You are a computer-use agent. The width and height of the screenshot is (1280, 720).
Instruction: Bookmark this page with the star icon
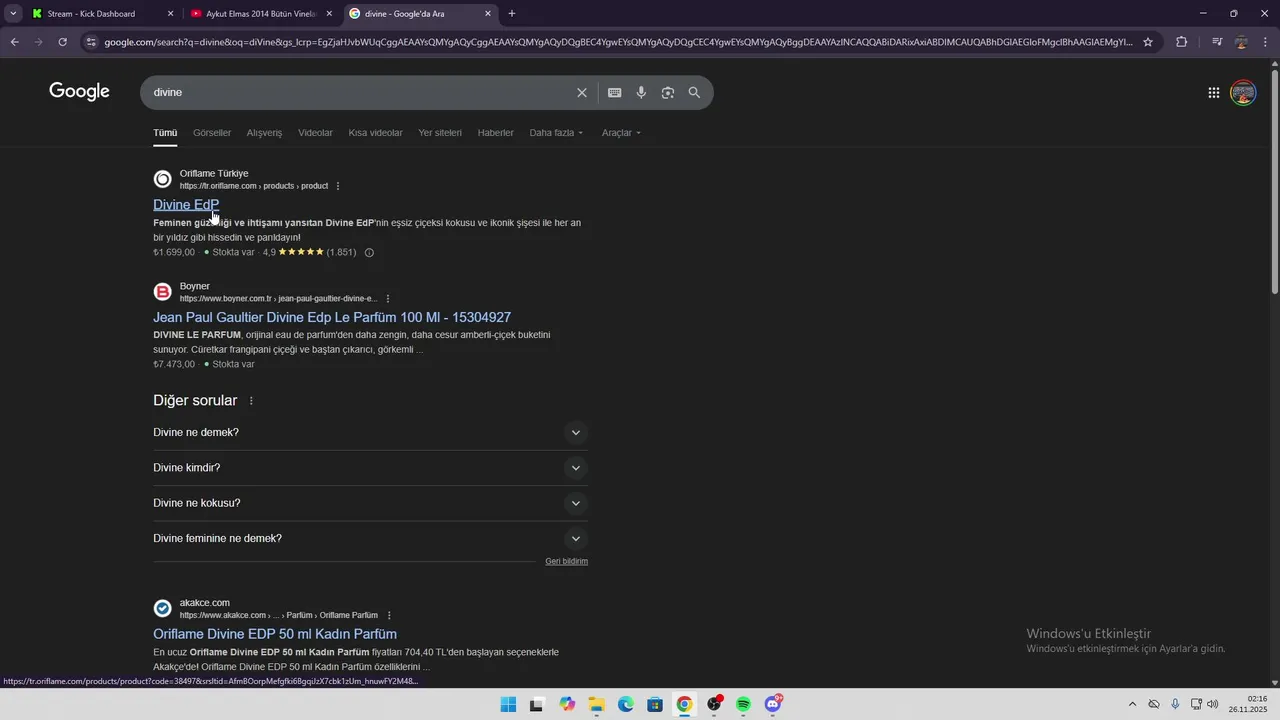[1148, 42]
